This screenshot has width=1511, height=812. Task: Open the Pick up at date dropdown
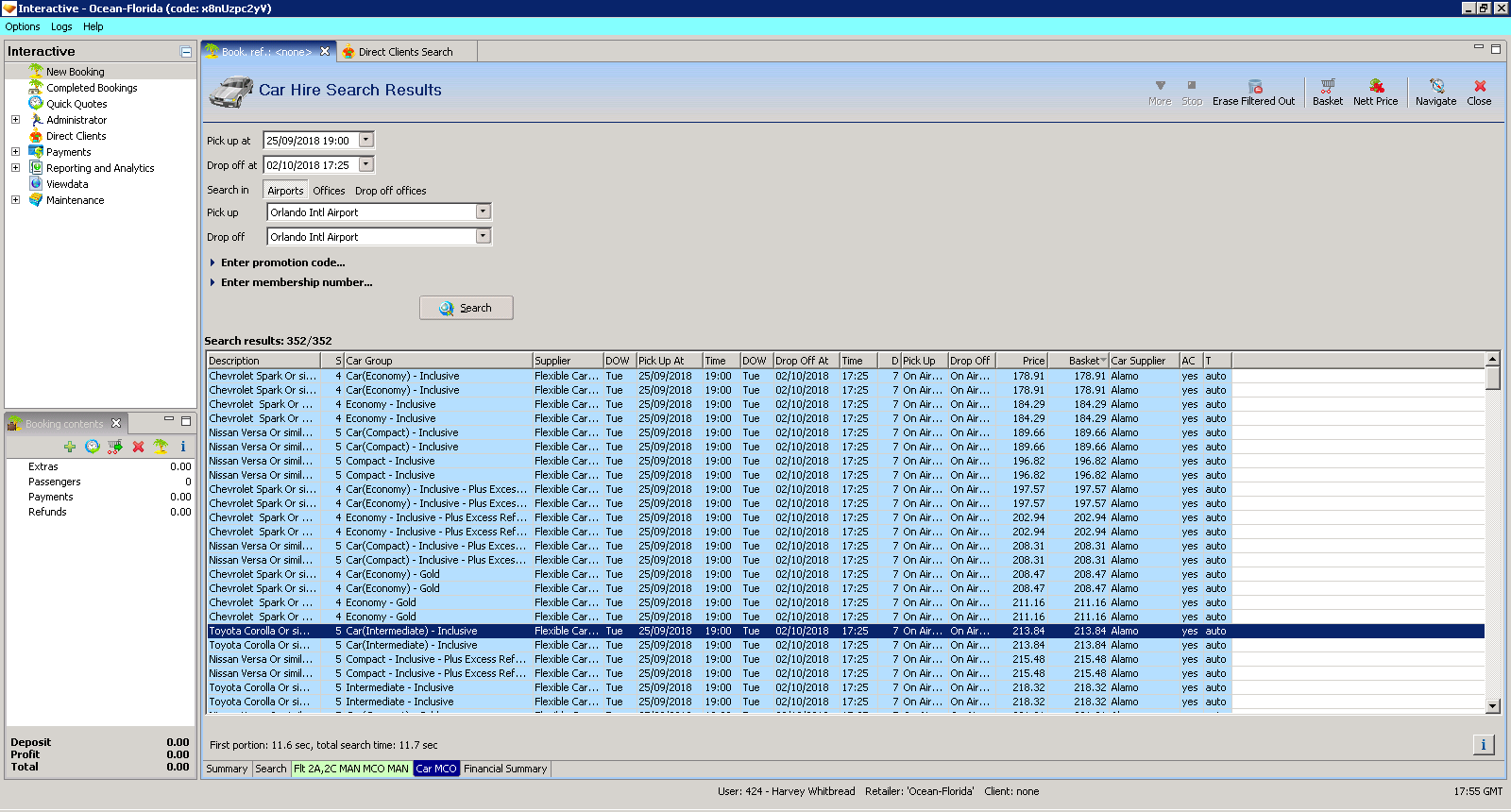click(x=366, y=140)
